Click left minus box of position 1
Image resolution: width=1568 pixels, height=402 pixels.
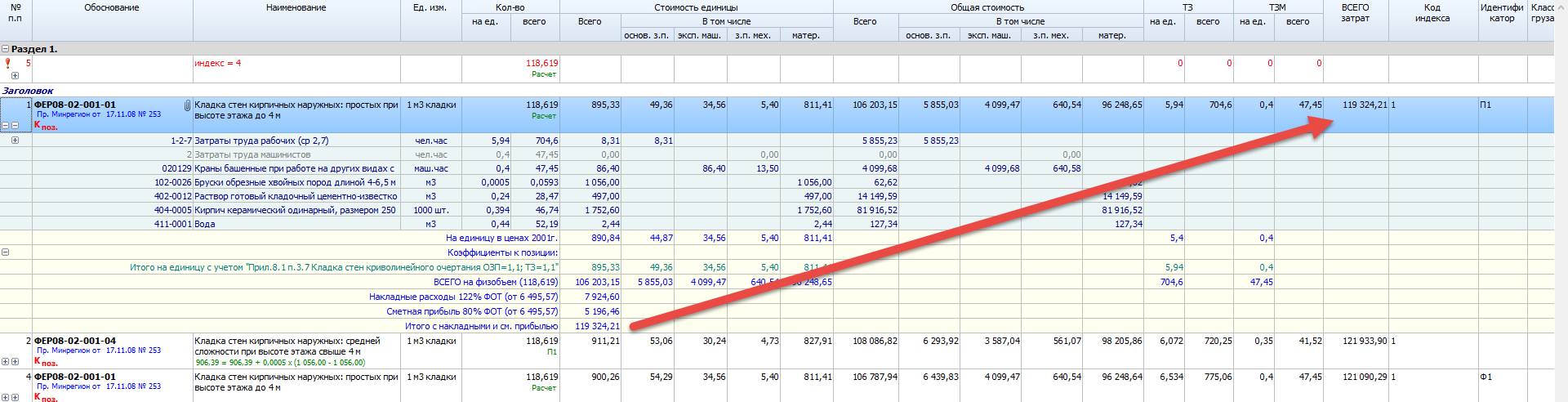(x=6, y=126)
